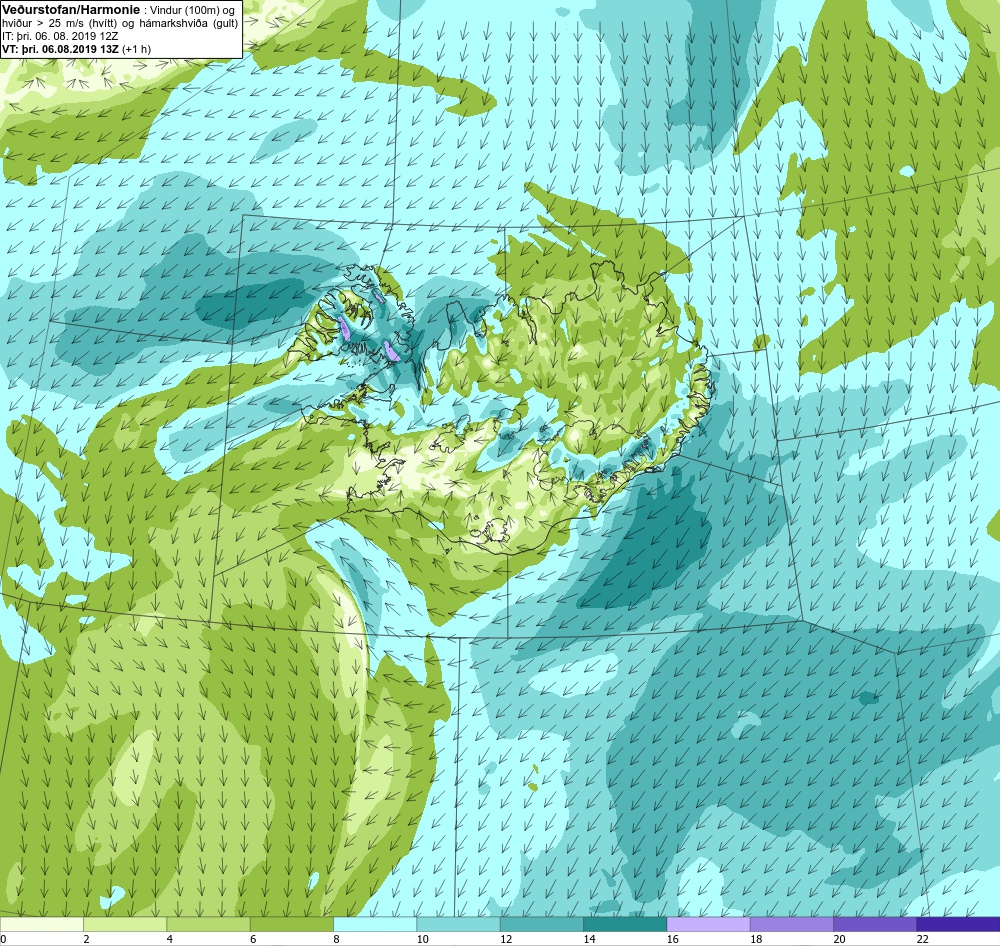
Task: Click the legend value label '14'
Action: [x=589, y=939]
